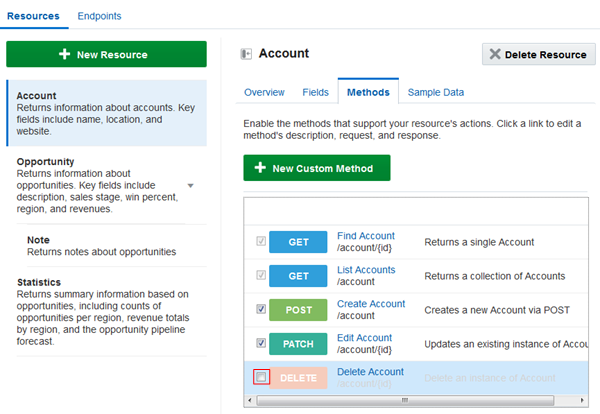Open the Create Account method link
The height and width of the screenshot is (414, 600).
click(371, 304)
